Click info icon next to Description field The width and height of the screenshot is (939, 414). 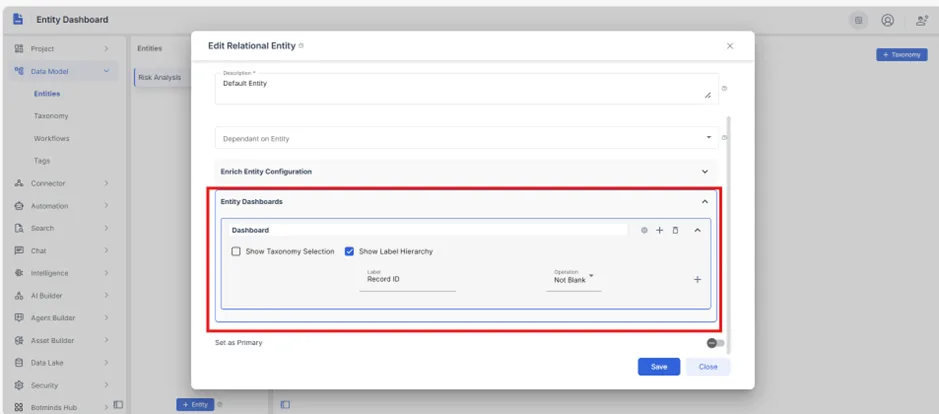tap(724, 88)
